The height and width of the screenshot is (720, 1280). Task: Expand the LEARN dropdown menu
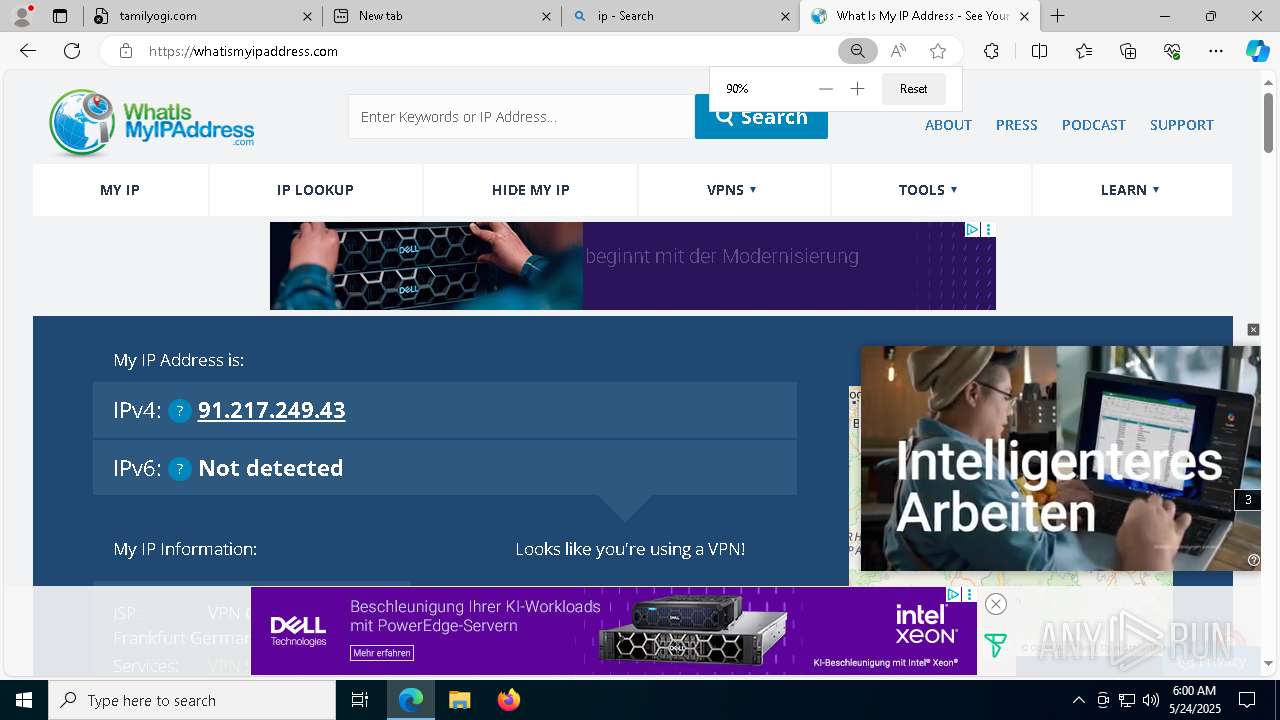(1130, 190)
